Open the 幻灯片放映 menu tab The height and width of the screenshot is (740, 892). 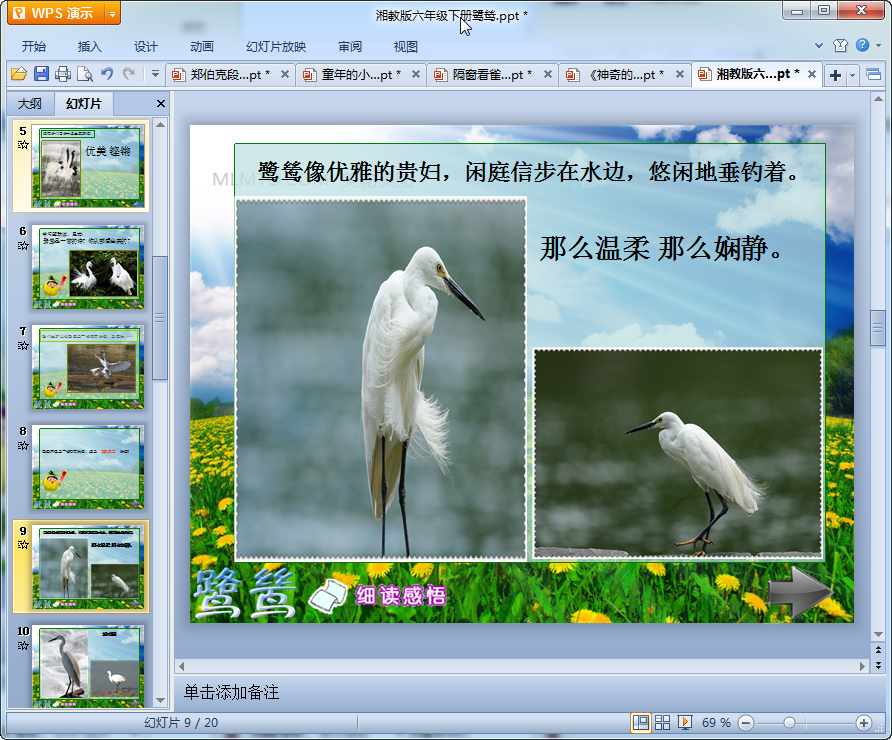click(276, 47)
